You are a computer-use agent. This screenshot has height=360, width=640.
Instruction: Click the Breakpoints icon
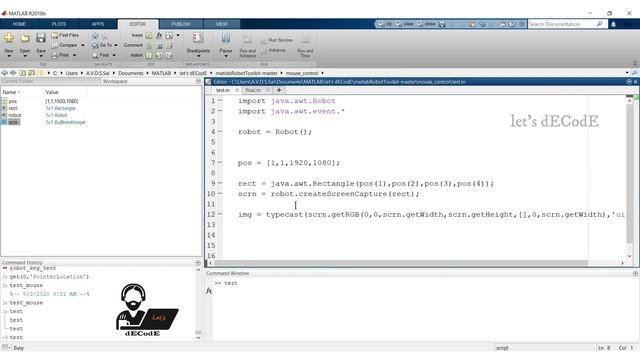pos(198,38)
